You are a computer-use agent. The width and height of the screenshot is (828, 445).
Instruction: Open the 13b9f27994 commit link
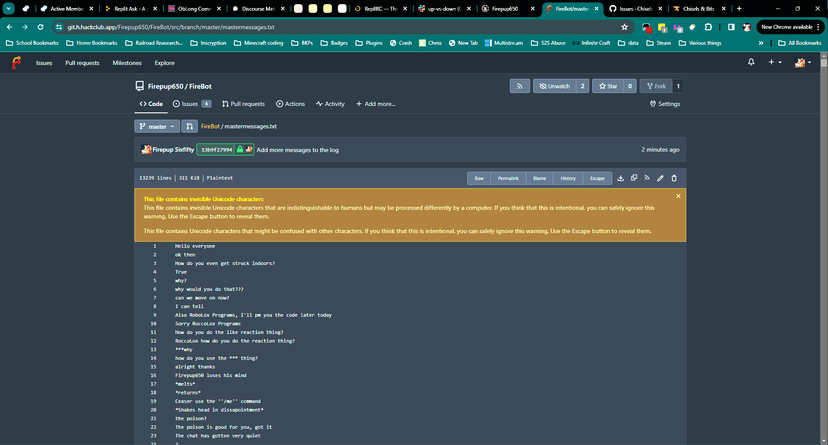pyautogui.click(x=217, y=150)
